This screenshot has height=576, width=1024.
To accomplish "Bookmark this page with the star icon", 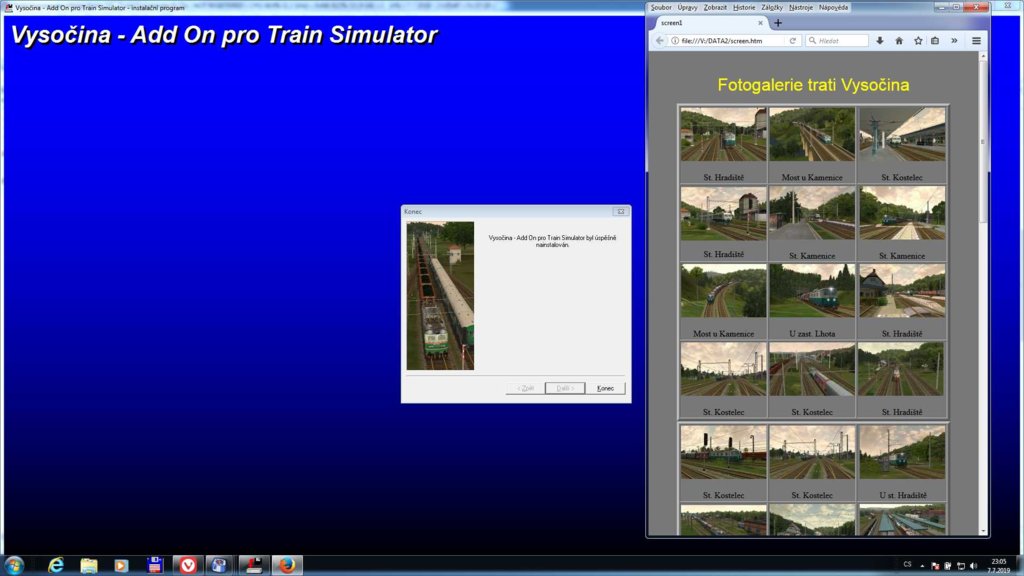I will 918,40.
